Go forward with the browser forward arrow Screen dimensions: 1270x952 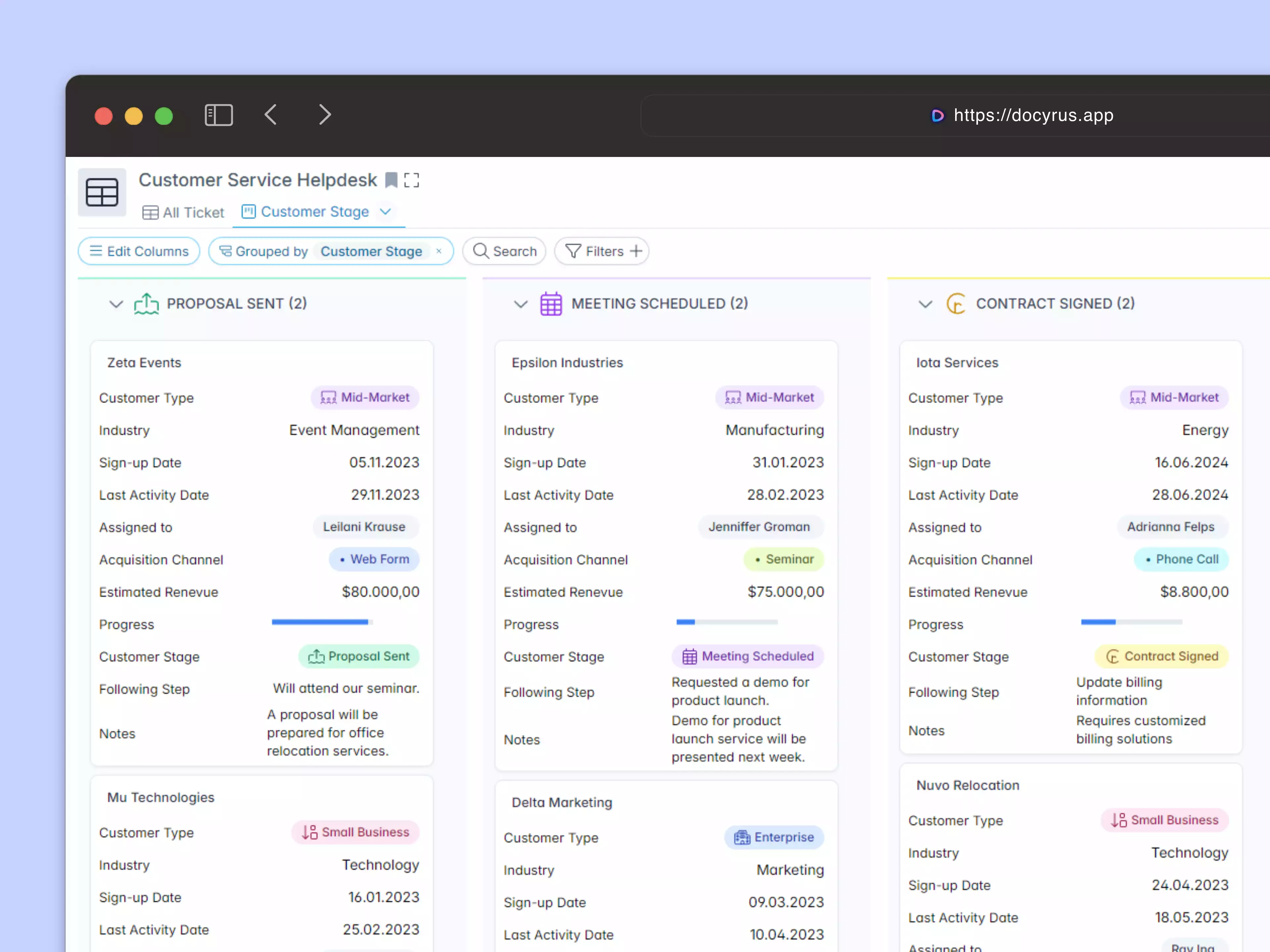(x=325, y=115)
